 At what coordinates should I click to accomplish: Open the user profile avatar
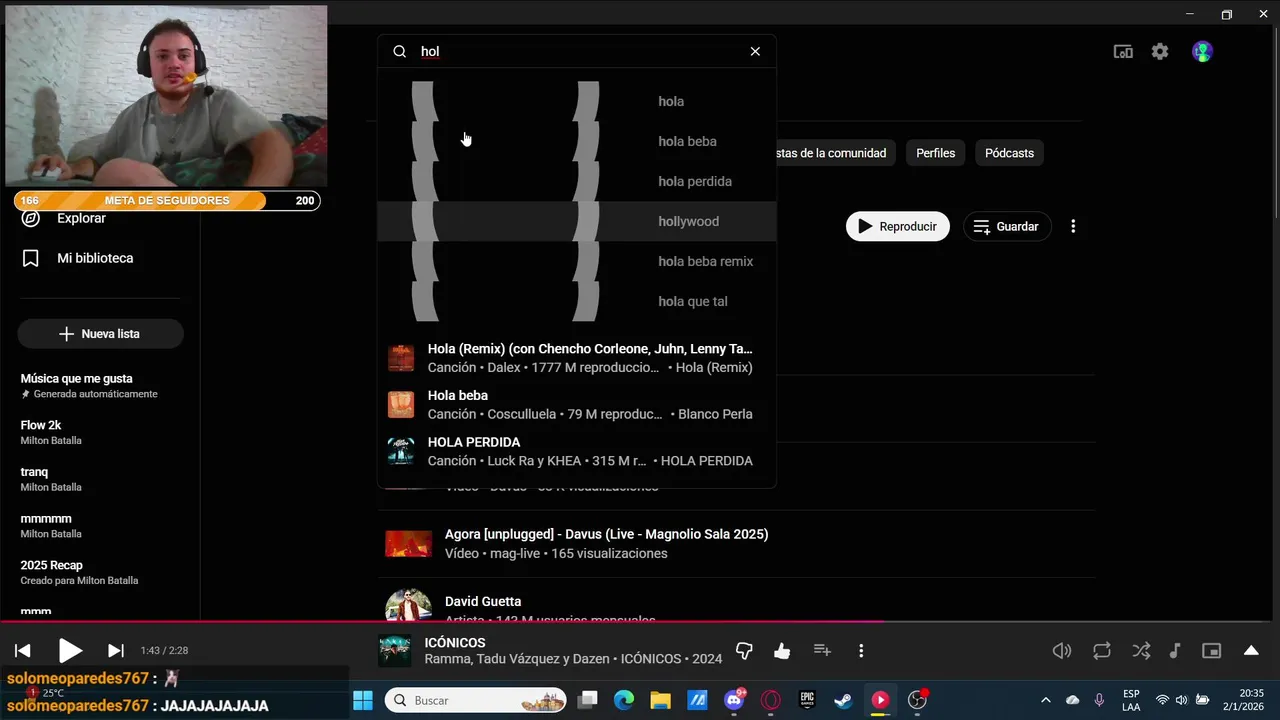click(x=1202, y=51)
